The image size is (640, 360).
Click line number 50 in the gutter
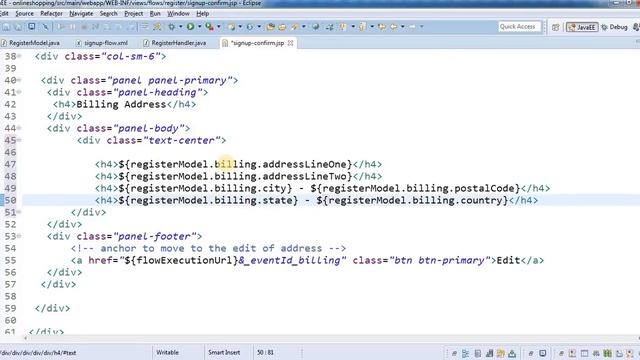(11, 200)
